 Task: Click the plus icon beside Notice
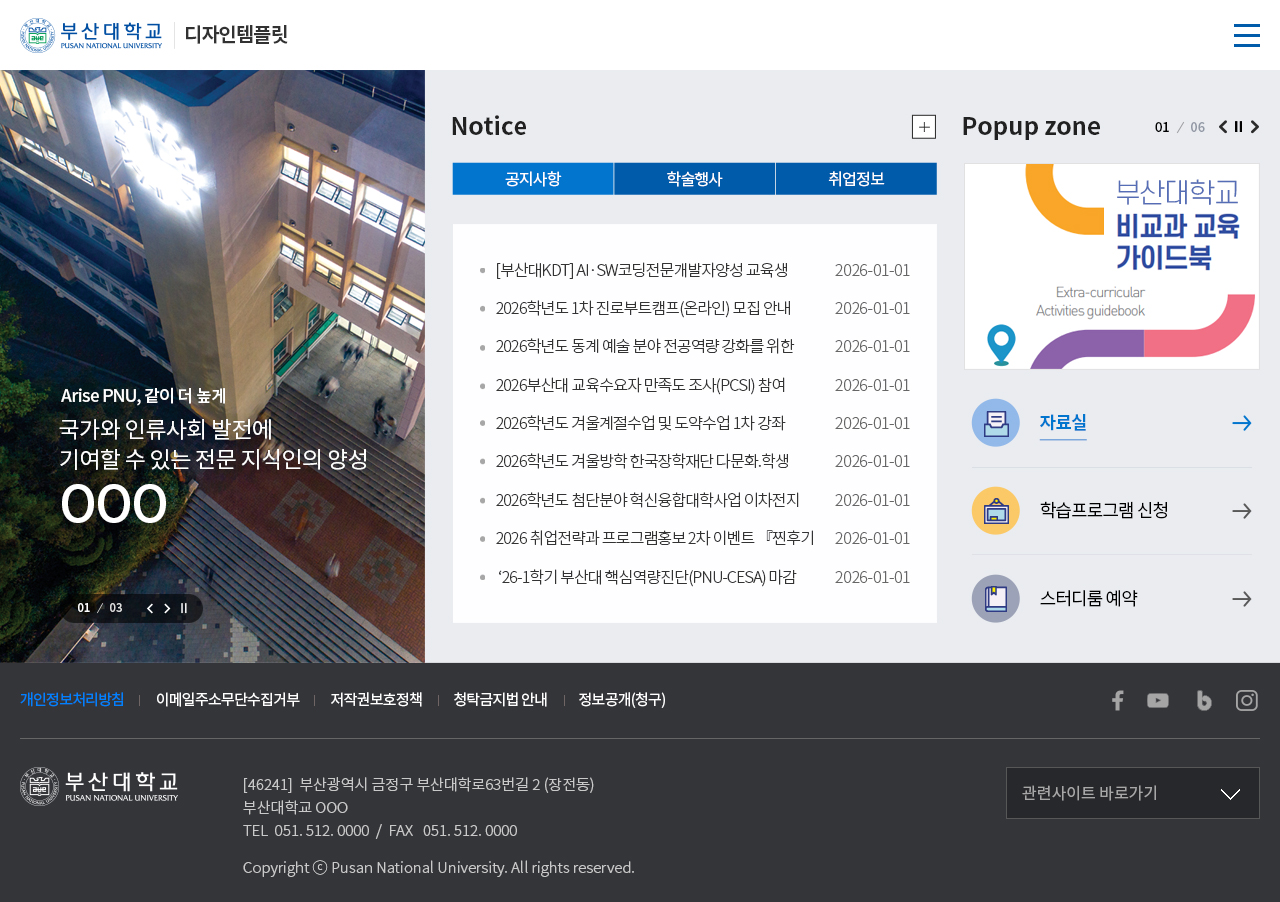pyautogui.click(x=923, y=127)
